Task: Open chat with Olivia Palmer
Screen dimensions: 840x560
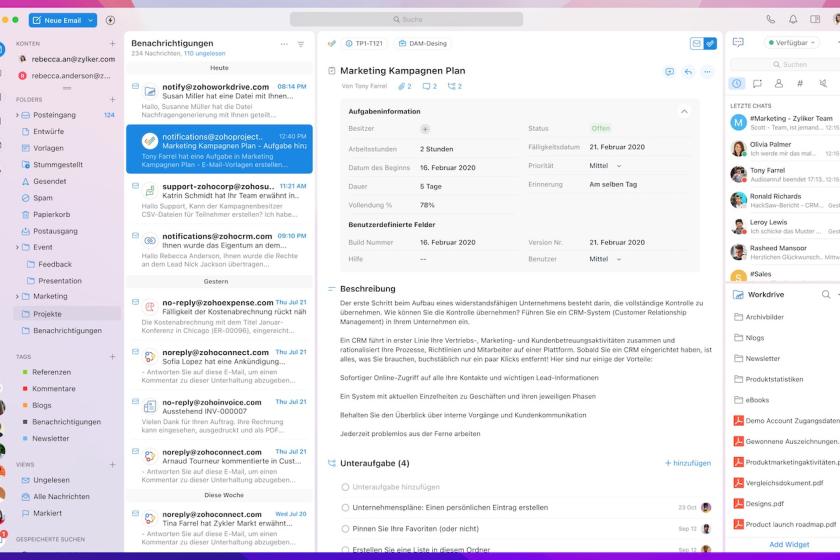Action: tap(784, 148)
